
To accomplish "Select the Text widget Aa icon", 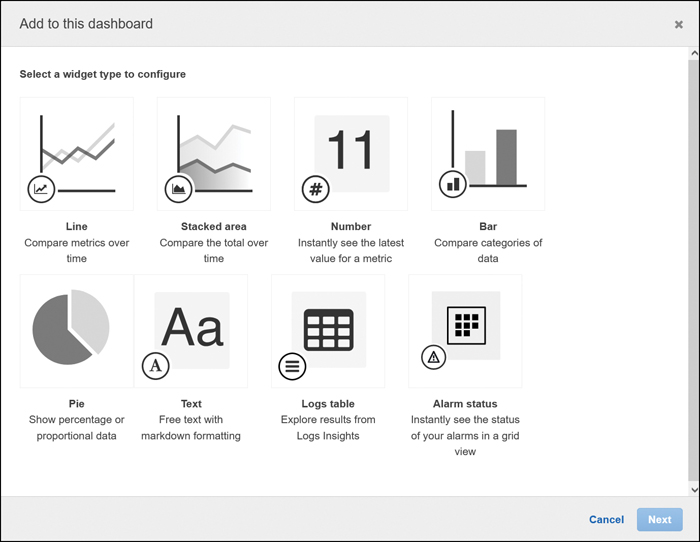I will [191, 331].
